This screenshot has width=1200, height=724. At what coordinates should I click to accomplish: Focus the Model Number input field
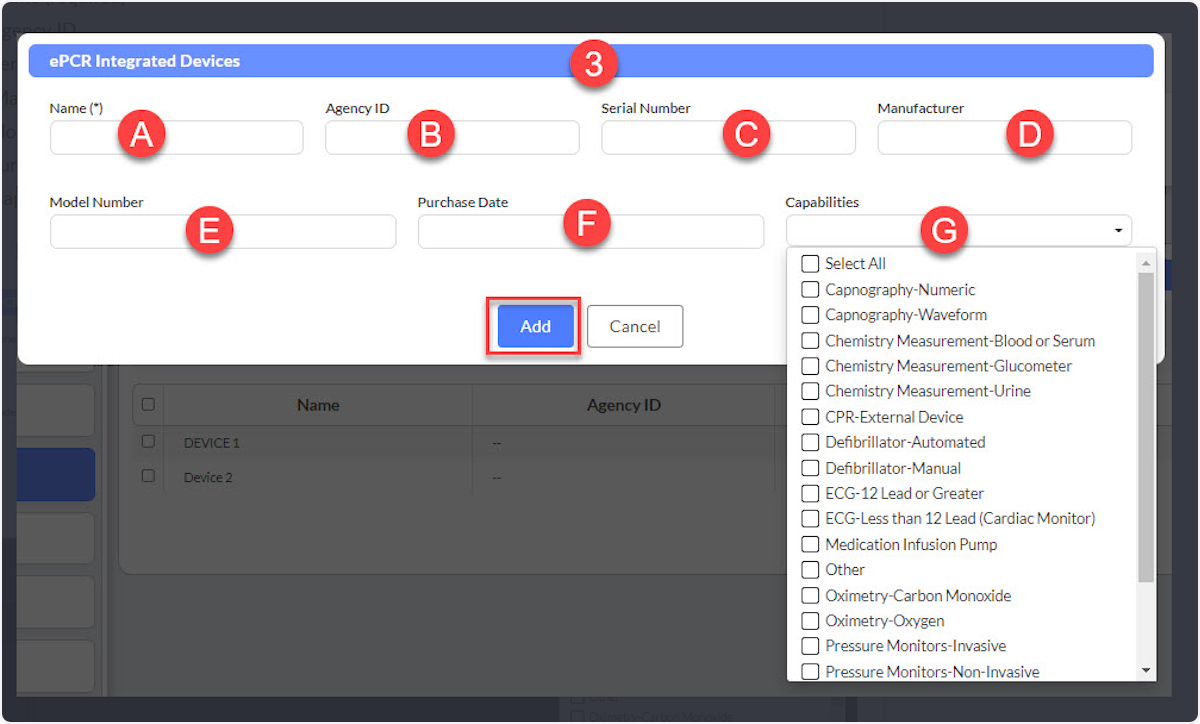click(223, 231)
